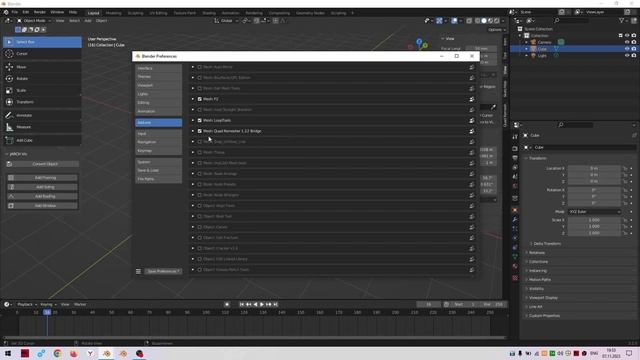Open the Object Mode dropdown
This screenshot has width=640, height=360.
pyautogui.click(x=34, y=21)
